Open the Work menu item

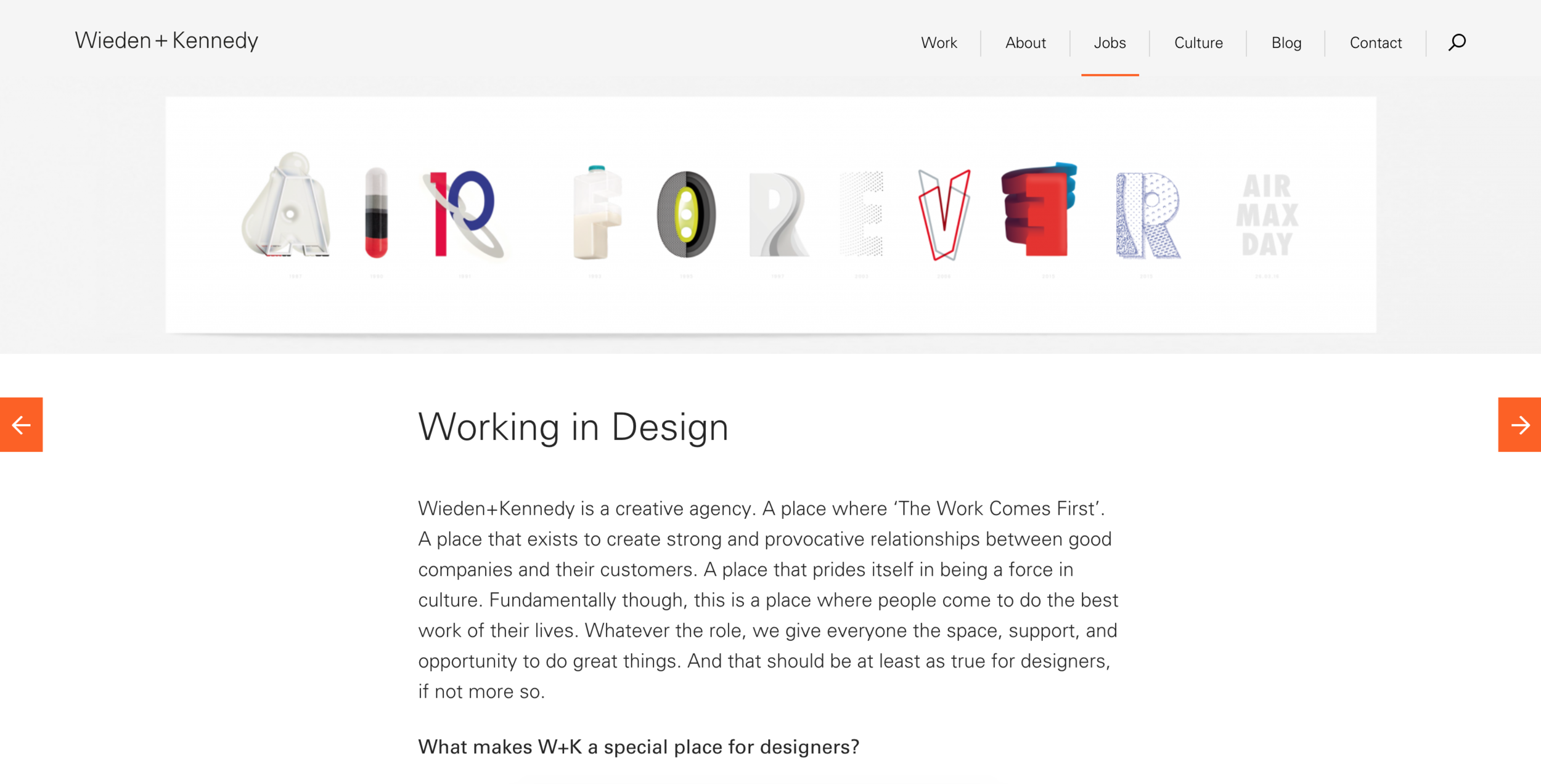pyautogui.click(x=939, y=43)
